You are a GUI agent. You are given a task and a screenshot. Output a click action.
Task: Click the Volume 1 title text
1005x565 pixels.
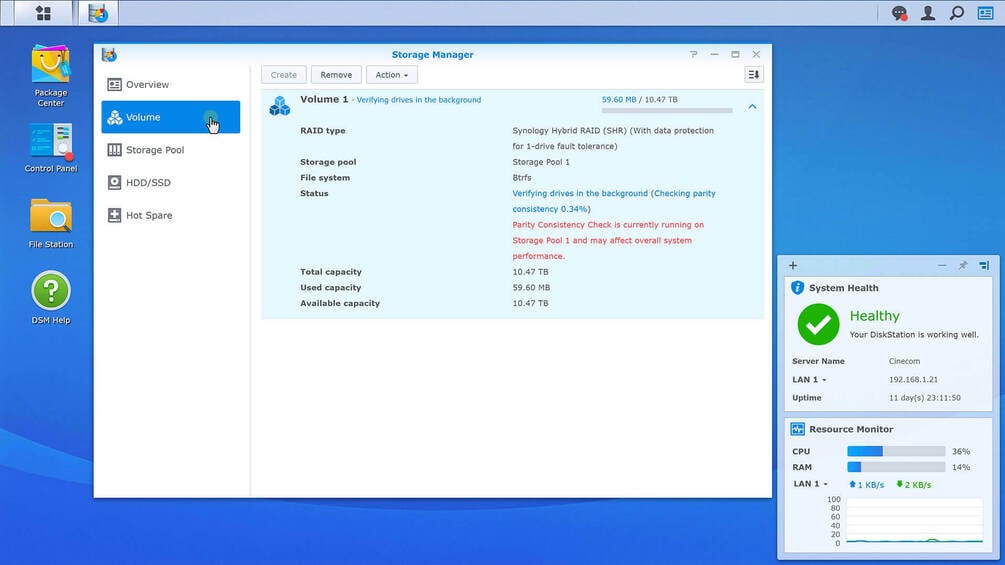[x=324, y=99]
